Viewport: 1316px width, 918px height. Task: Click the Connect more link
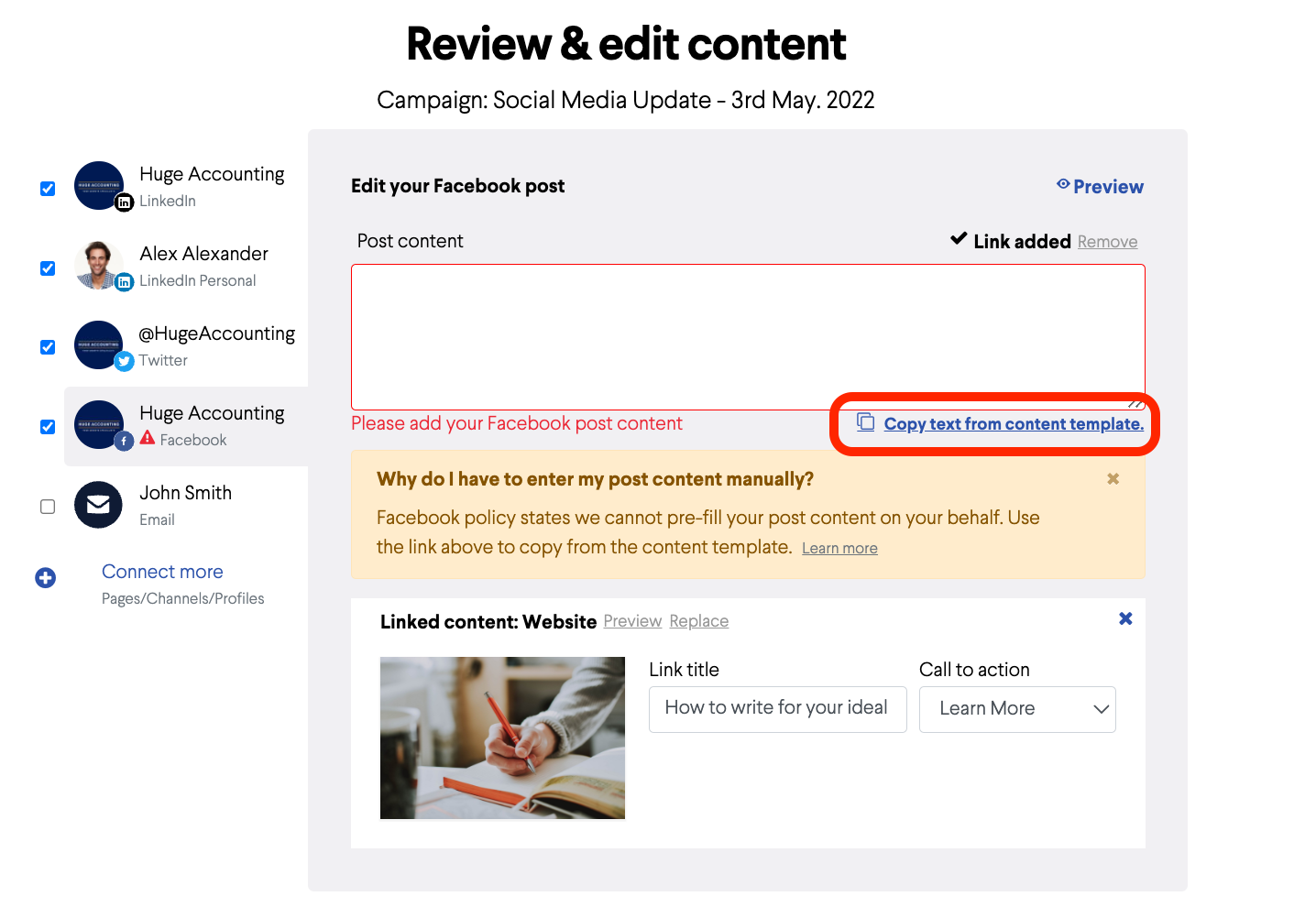pyautogui.click(x=162, y=572)
